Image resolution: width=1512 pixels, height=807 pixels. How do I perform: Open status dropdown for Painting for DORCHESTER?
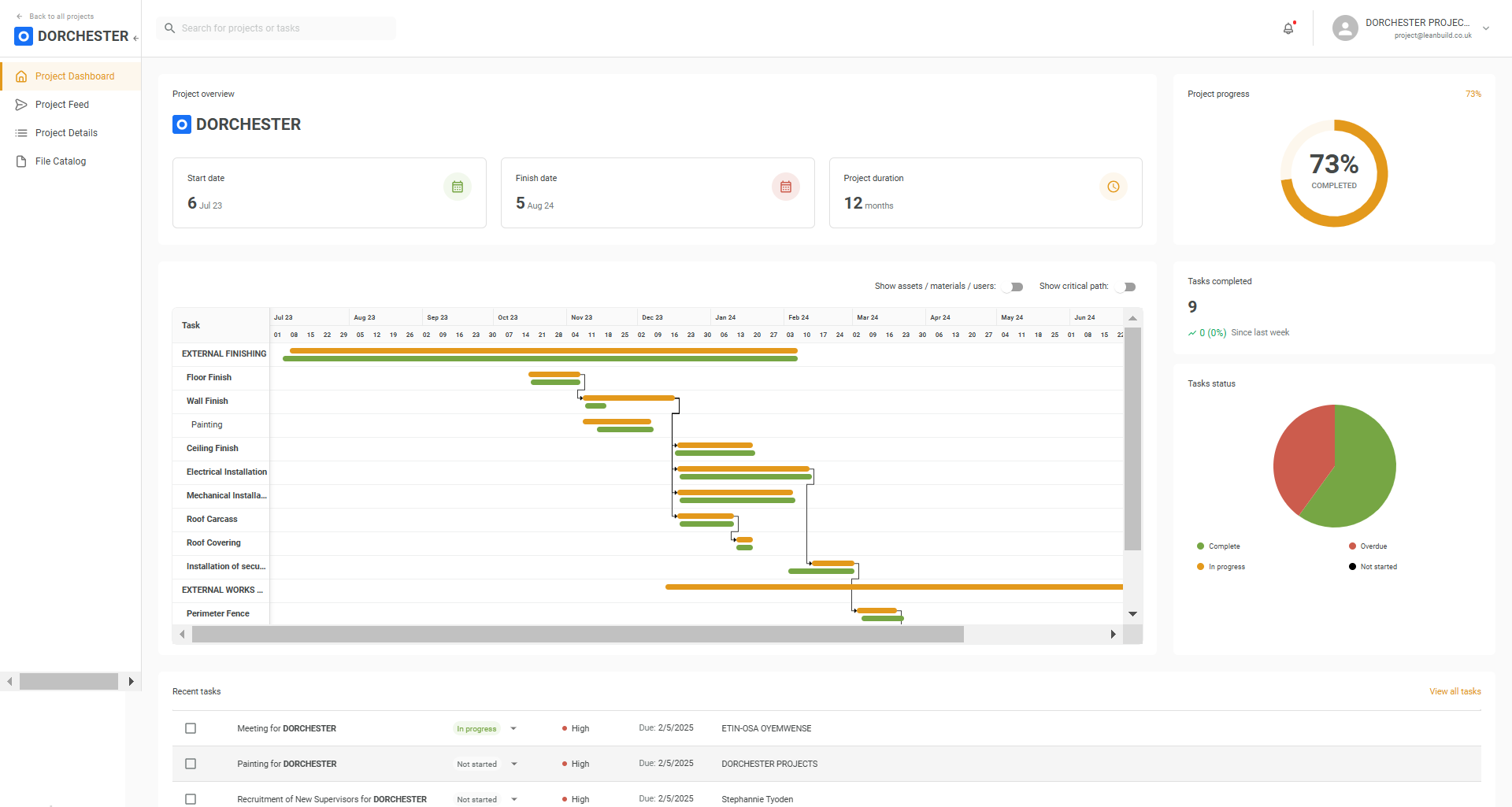point(513,764)
